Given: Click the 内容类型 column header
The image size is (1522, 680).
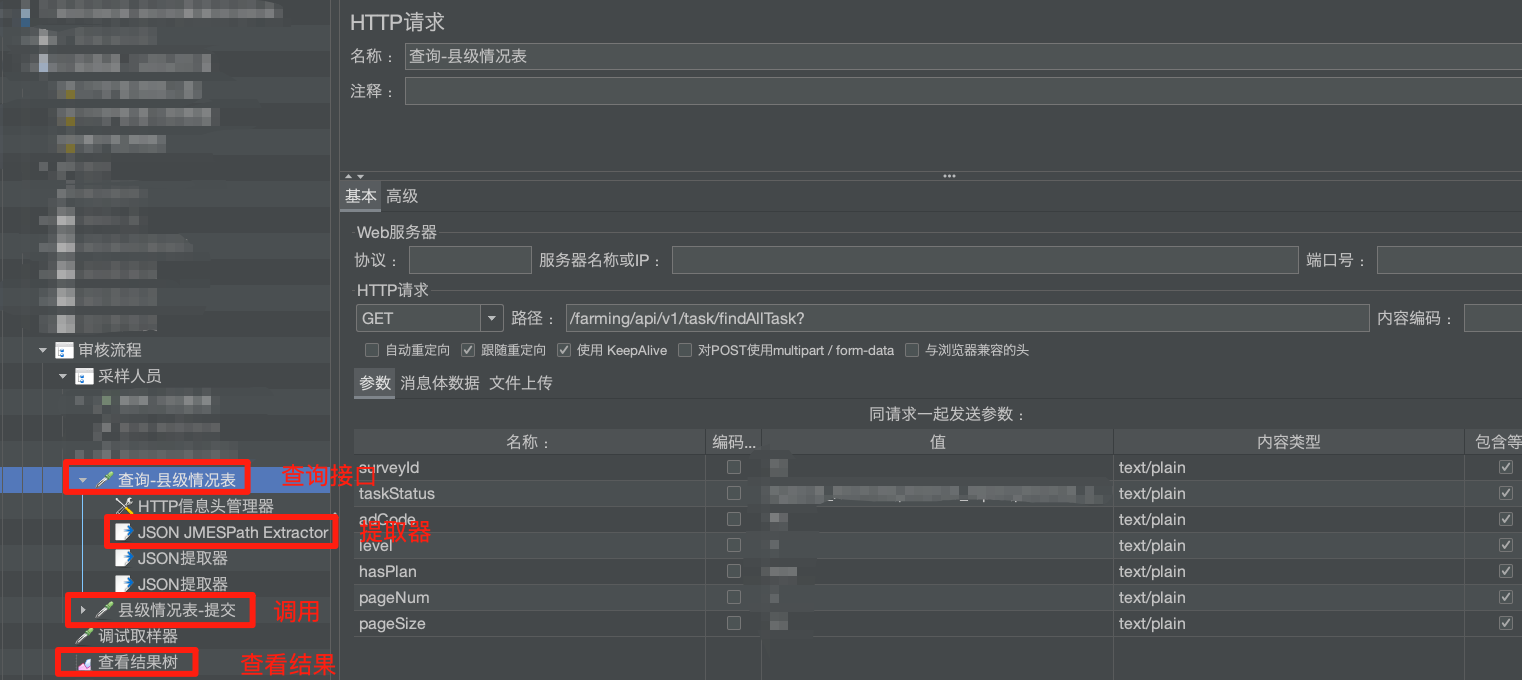Looking at the screenshot, I should (x=1289, y=441).
